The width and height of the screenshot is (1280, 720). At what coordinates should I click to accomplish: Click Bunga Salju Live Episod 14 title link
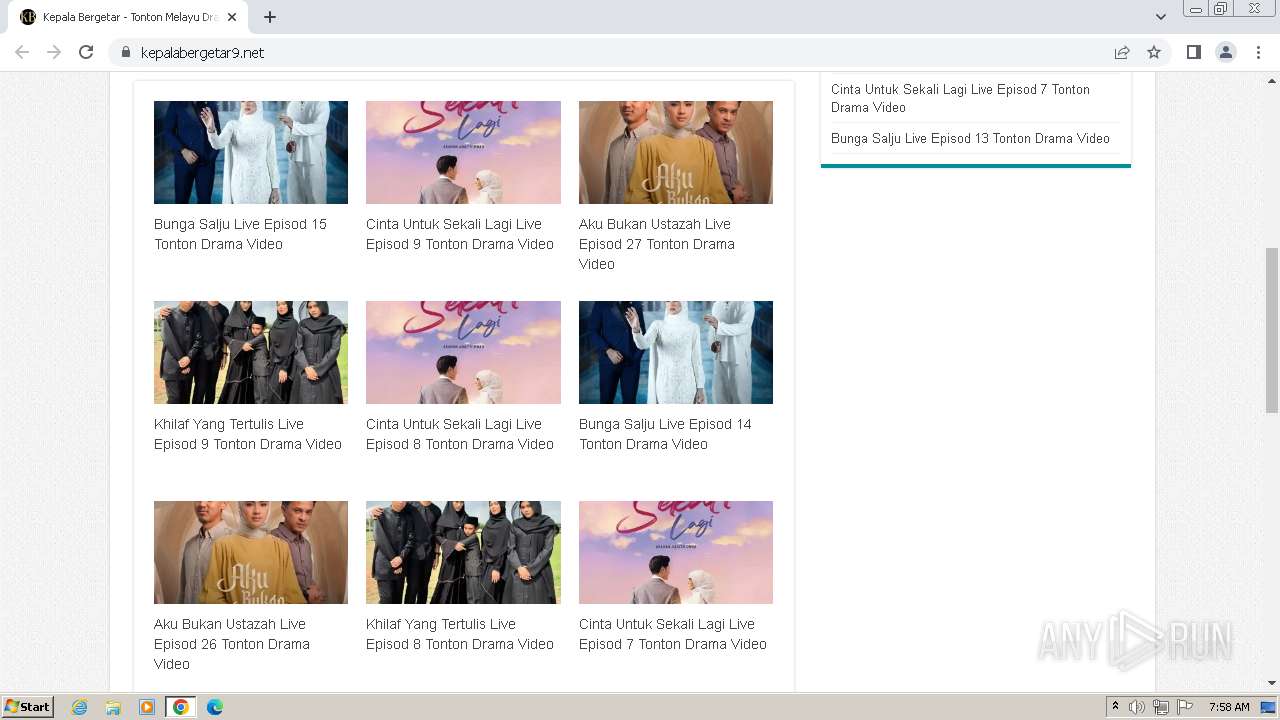tap(665, 434)
